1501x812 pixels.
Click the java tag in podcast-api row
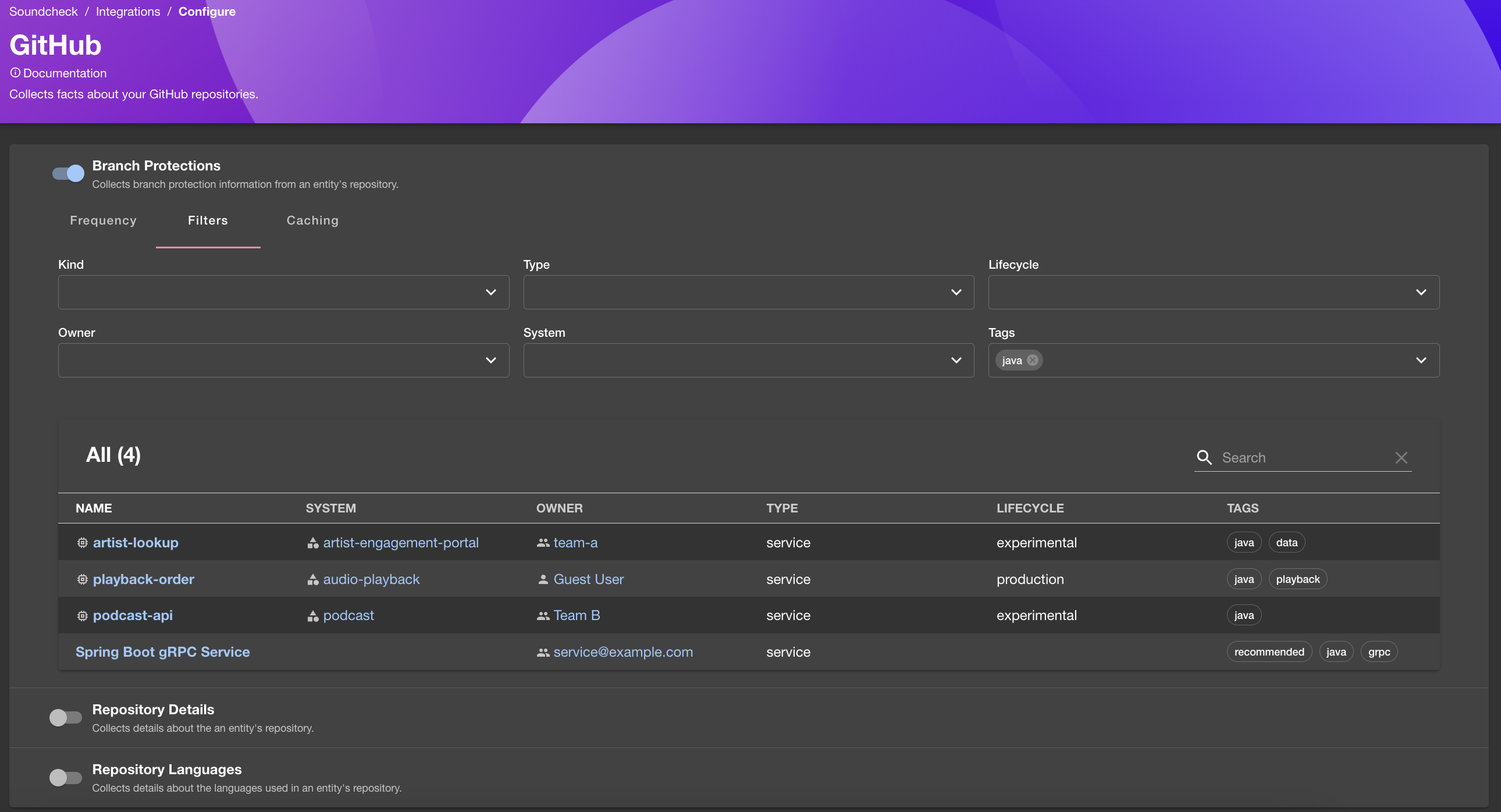pyautogui.click(x=1244, y=616)
